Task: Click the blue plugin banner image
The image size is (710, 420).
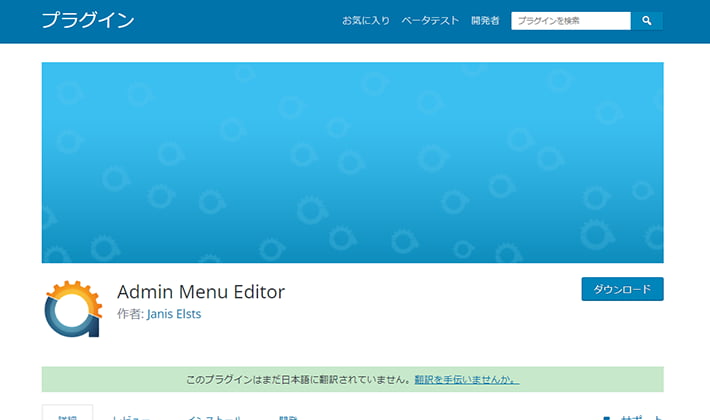Action: click(353, 162)
